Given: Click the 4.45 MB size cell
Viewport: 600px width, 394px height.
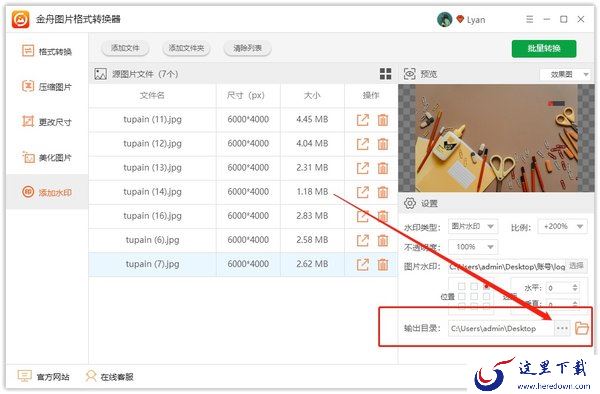Looking at the screenshot, I should [x=312, y=120].
